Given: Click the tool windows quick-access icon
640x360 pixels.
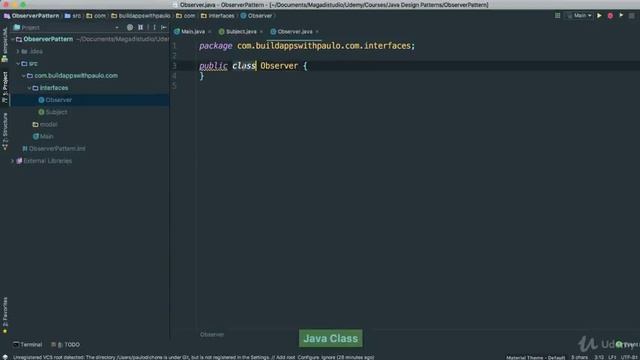Looking at the screenshot, I should [5, 357].
